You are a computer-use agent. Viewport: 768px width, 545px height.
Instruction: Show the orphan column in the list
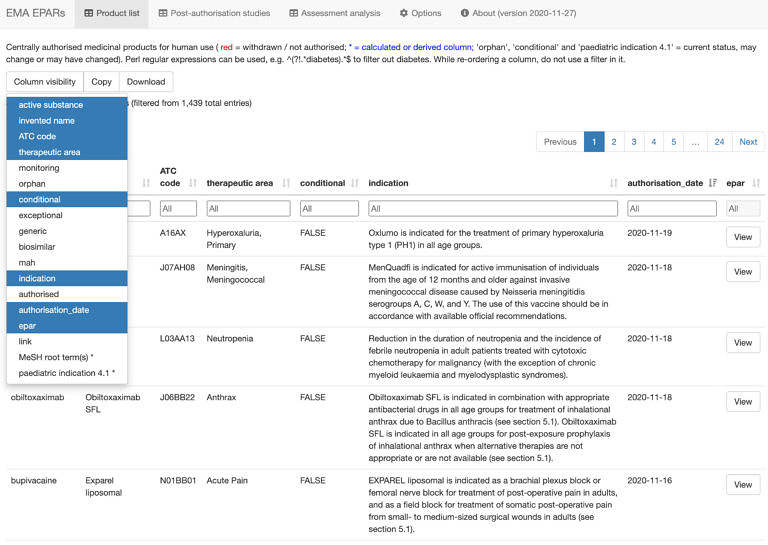coord(32,184)
